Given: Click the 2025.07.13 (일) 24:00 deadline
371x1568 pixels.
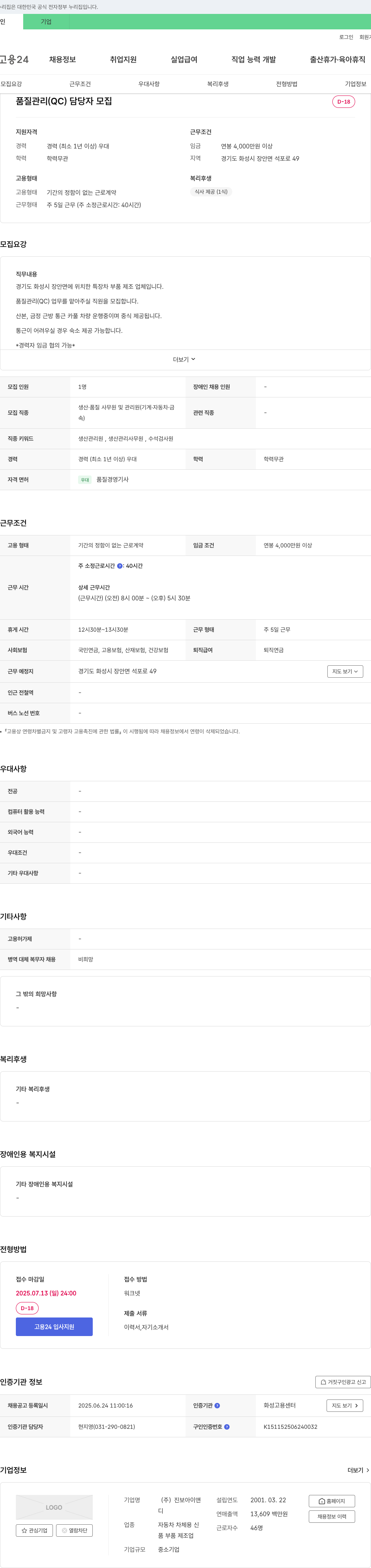Looking at the screenshot, I should click(46, 1294).
